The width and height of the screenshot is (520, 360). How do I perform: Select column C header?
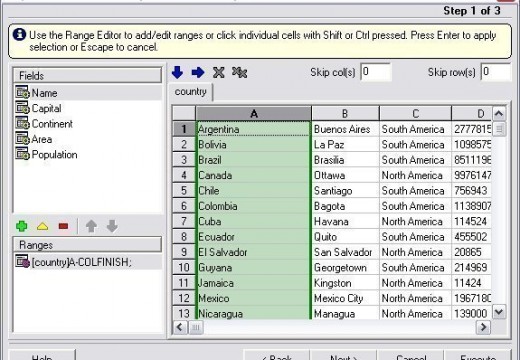[x=415, y=114]
